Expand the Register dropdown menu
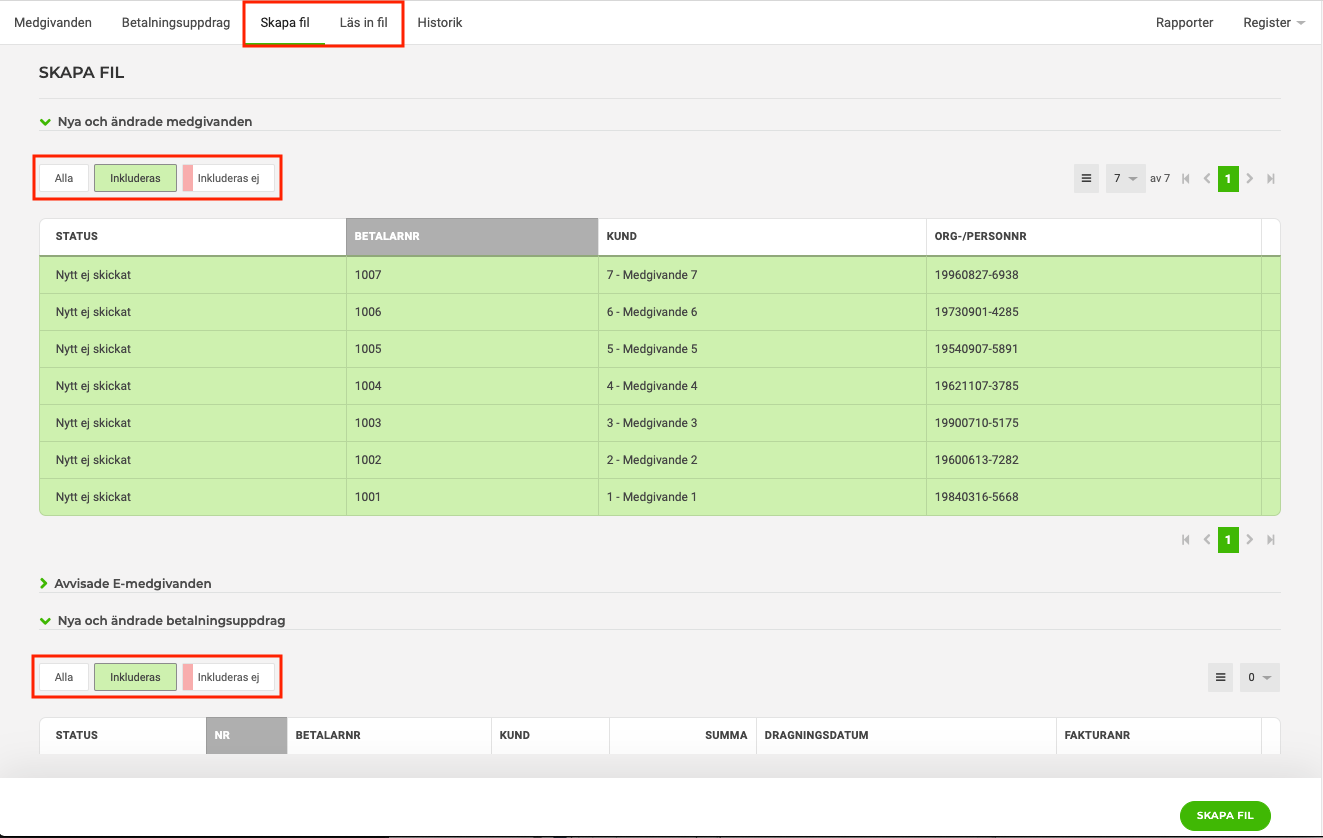This screenshot has width=1323, height=838. point(1274,22)
